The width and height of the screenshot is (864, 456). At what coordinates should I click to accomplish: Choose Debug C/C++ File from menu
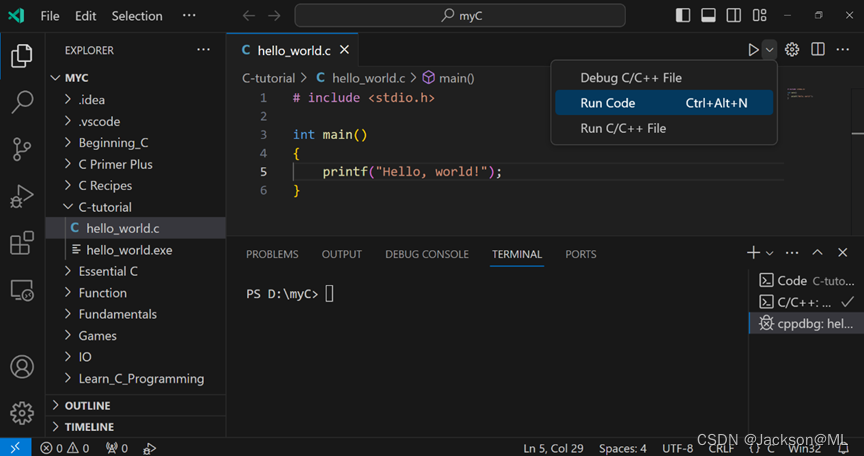click(x=664, y=78)
